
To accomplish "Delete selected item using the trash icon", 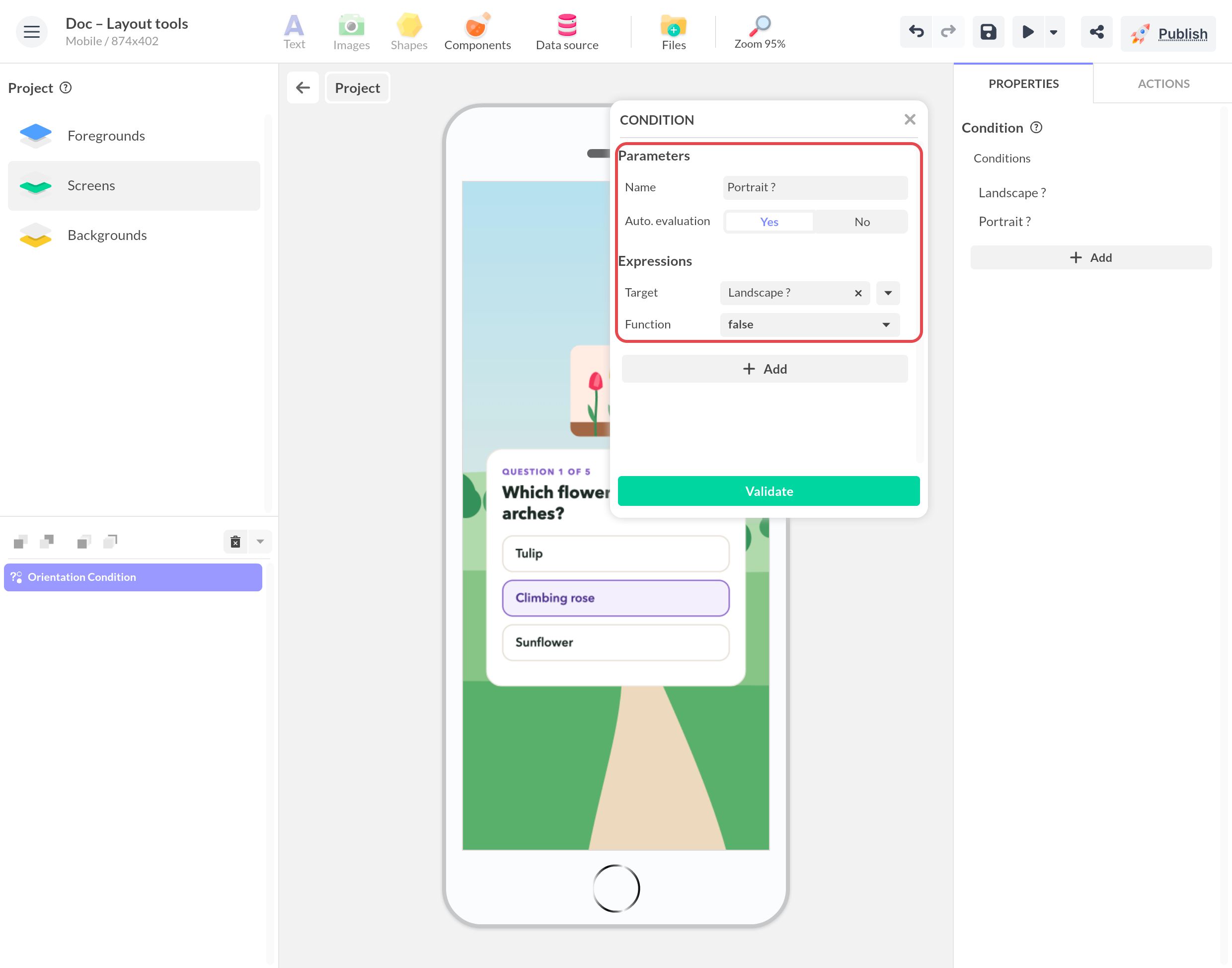I will tap(235, 542).
